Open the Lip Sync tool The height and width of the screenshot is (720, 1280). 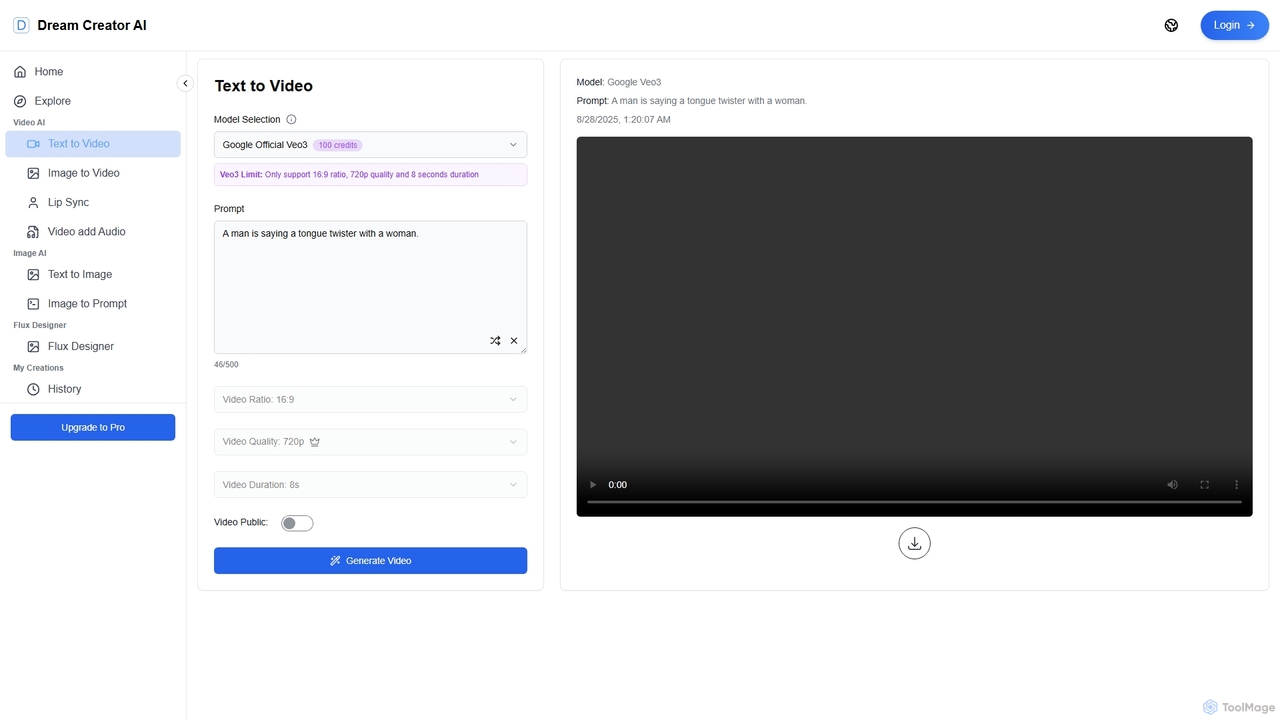(x=93, y=202)
